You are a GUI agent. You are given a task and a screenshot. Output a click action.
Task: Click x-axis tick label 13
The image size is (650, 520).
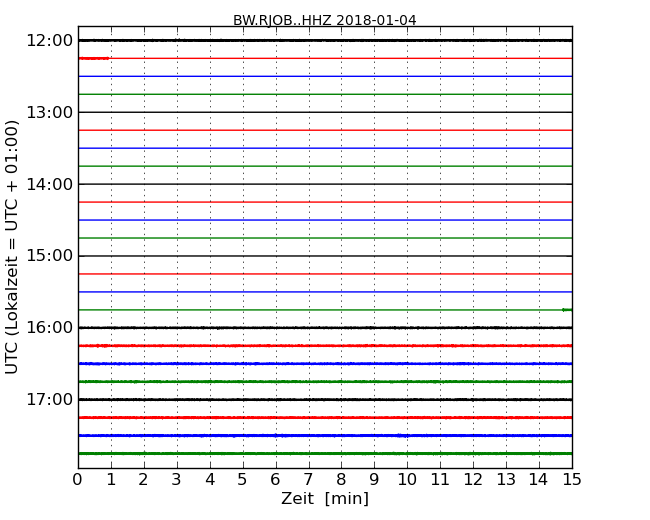[506, 480]
